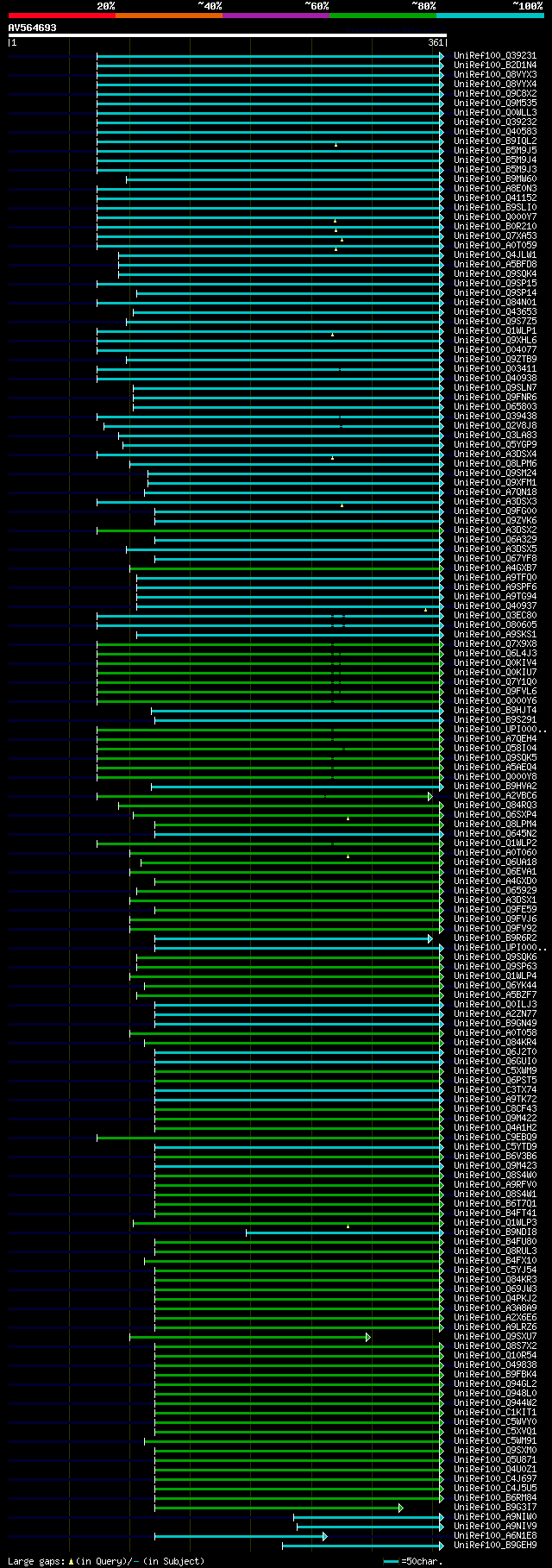Select the UniRef100_B9HVA2 label
552x1568 pixels.
(x=495, y=787)
